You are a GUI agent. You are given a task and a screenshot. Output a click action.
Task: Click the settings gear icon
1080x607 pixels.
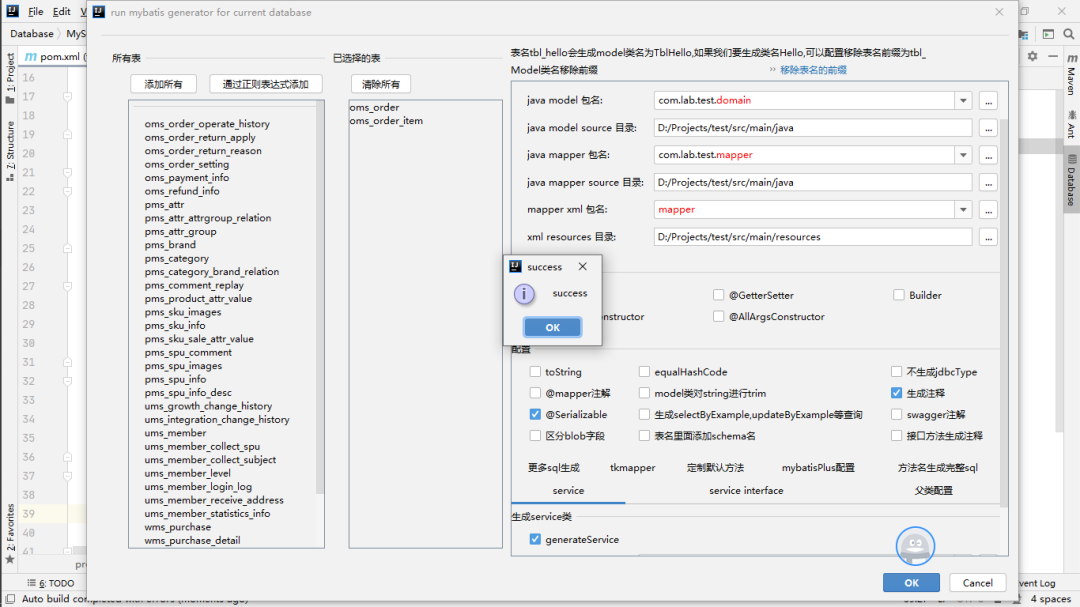pyautogui.click(x=1032, y=57)
